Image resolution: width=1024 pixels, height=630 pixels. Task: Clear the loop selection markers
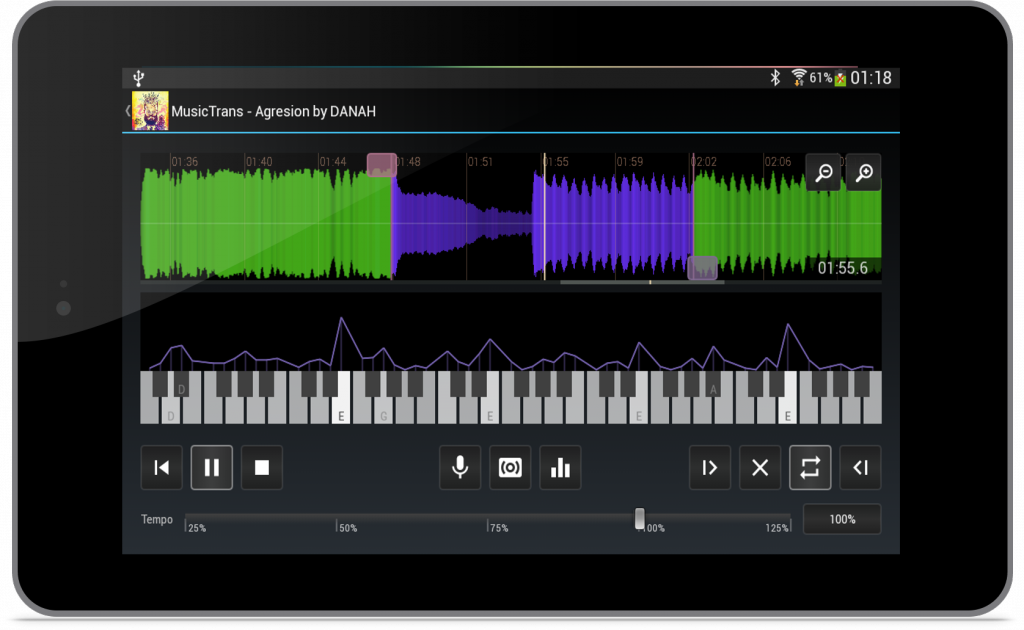coord(760,467)
